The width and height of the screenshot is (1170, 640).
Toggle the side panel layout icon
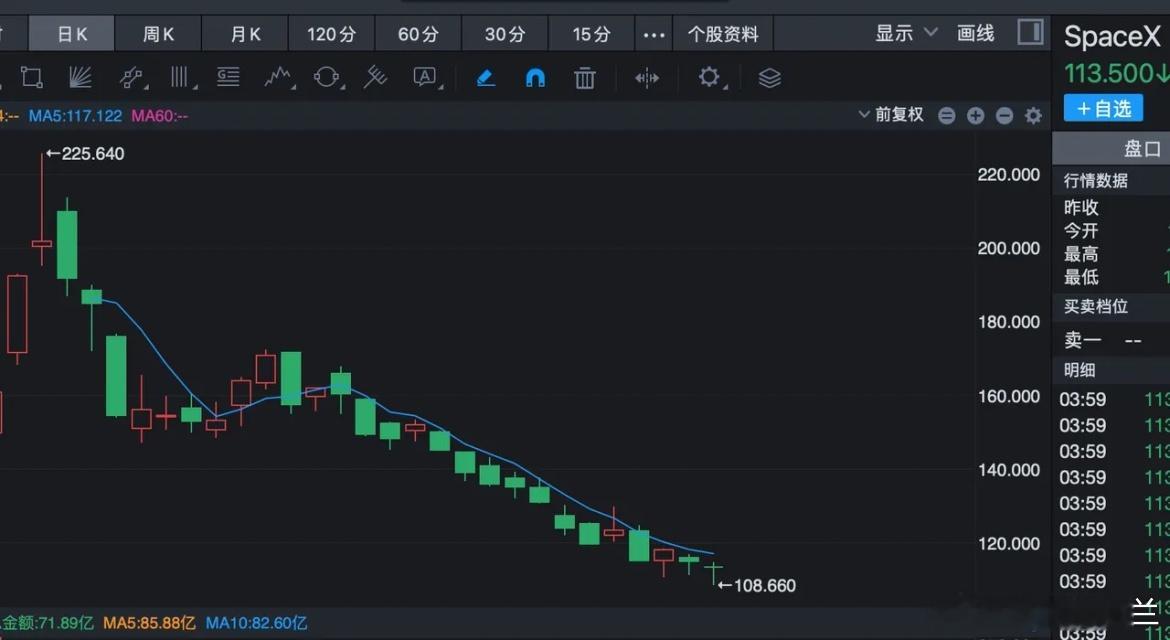point(1030,32)
